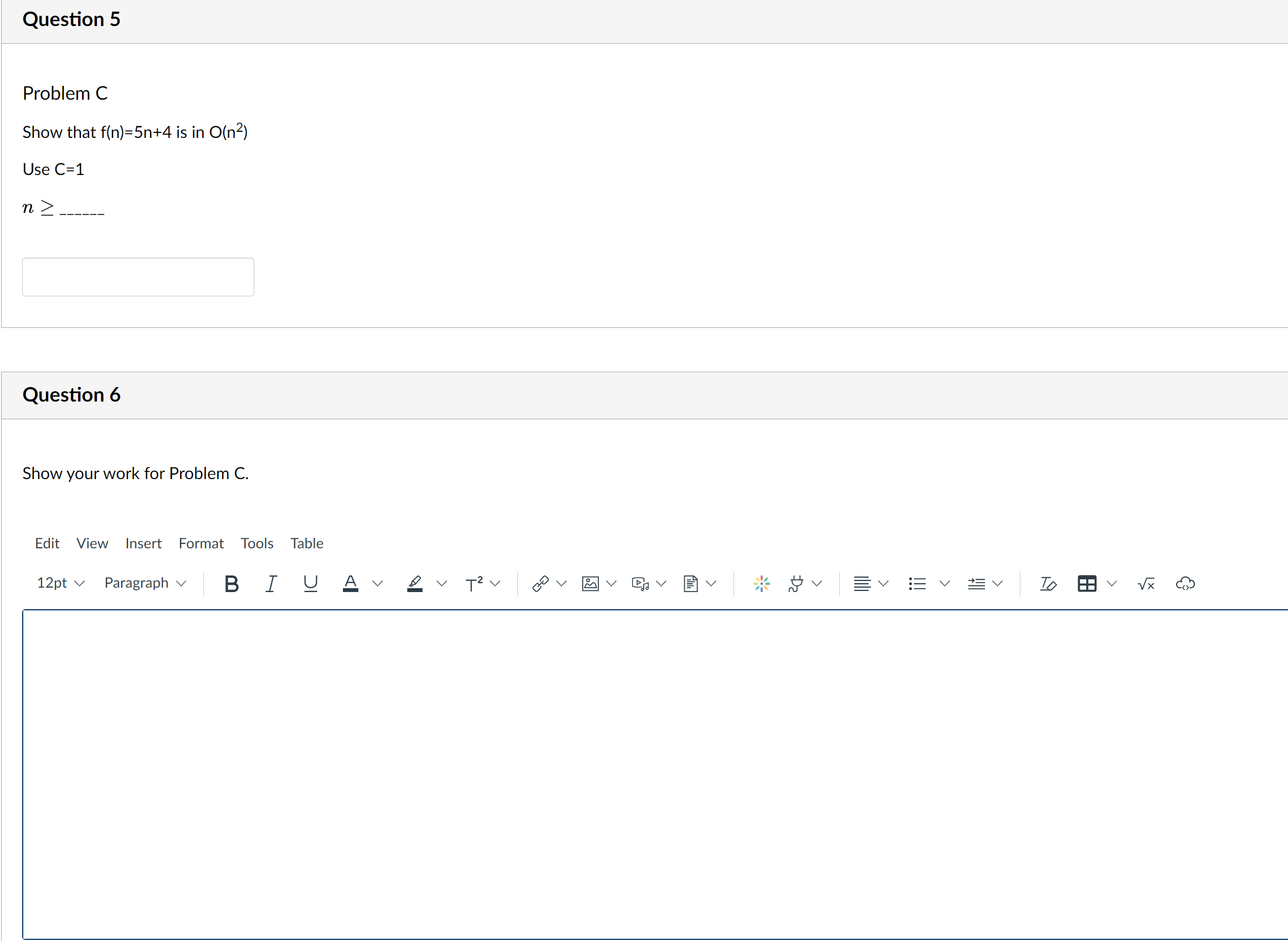This screenshot has height=941, width=1288.
Task: Apply italic formatting
Action: (x=272, y=583)
